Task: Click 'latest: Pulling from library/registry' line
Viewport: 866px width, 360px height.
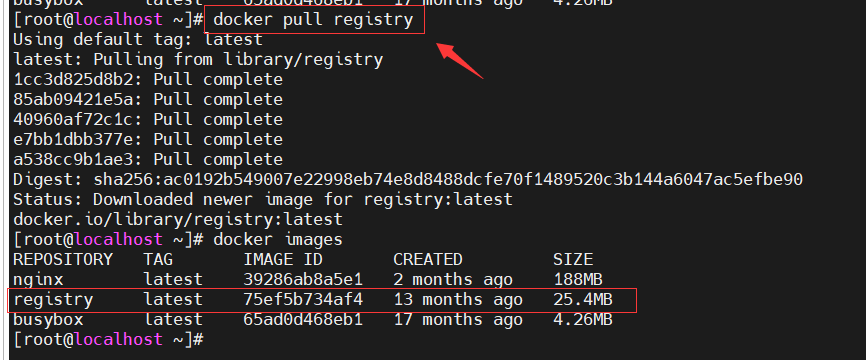Action: [x=198, y=60]
